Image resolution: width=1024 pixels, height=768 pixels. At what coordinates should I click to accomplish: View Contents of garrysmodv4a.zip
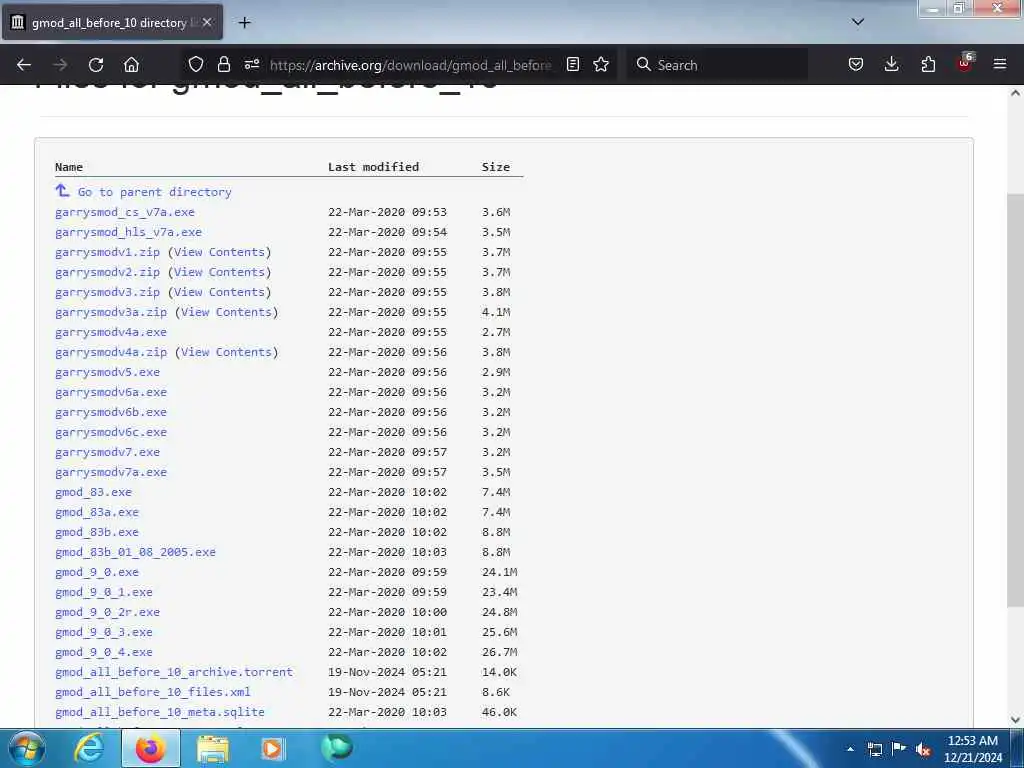tap(227, 352)
